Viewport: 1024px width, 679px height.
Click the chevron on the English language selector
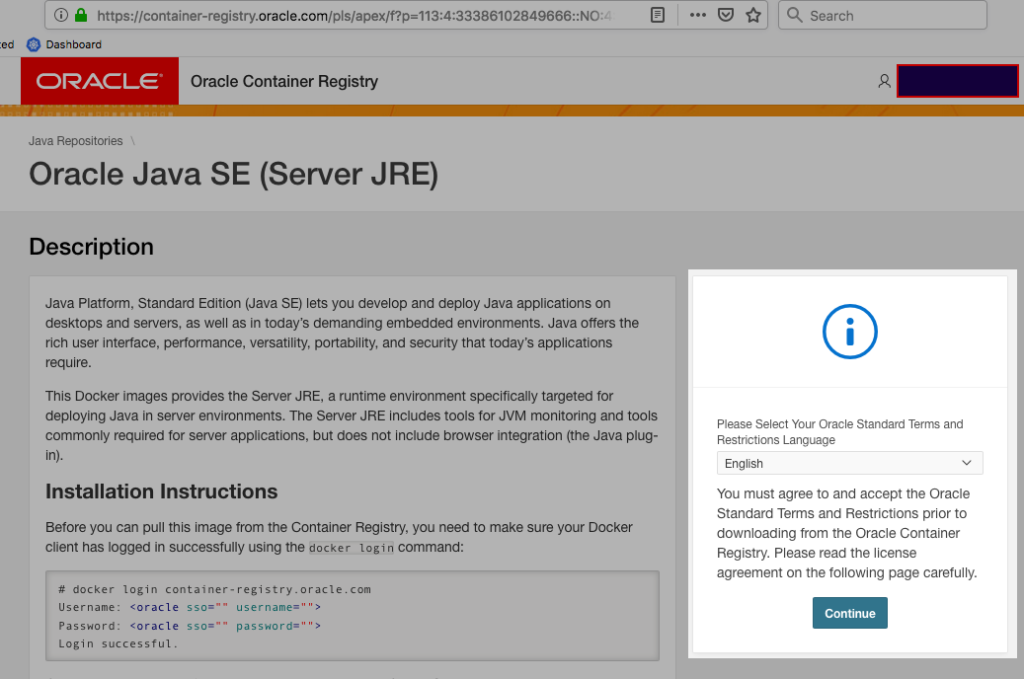click(x=967, y=463)
